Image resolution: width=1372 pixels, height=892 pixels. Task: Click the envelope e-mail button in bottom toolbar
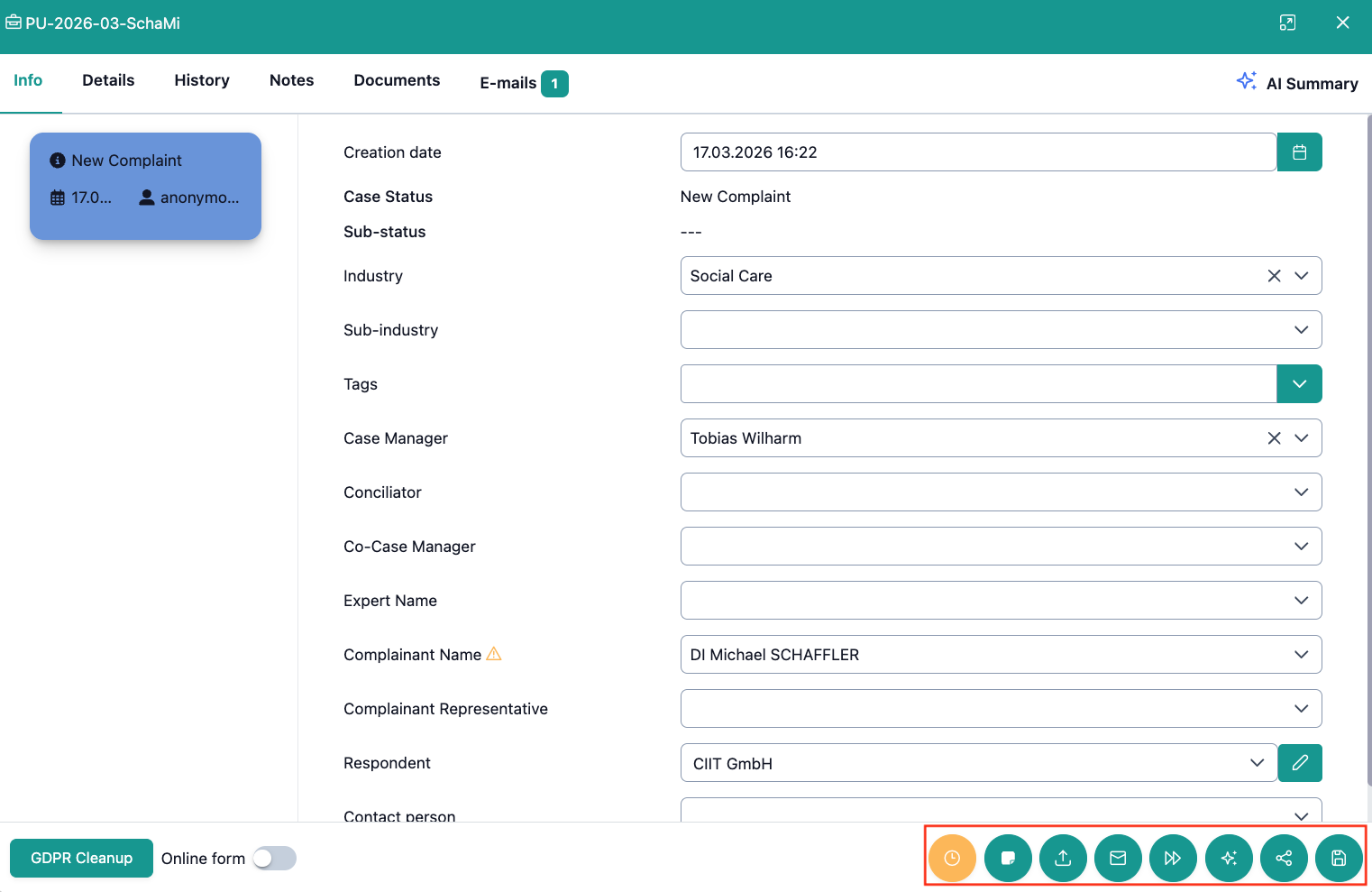1118,858
